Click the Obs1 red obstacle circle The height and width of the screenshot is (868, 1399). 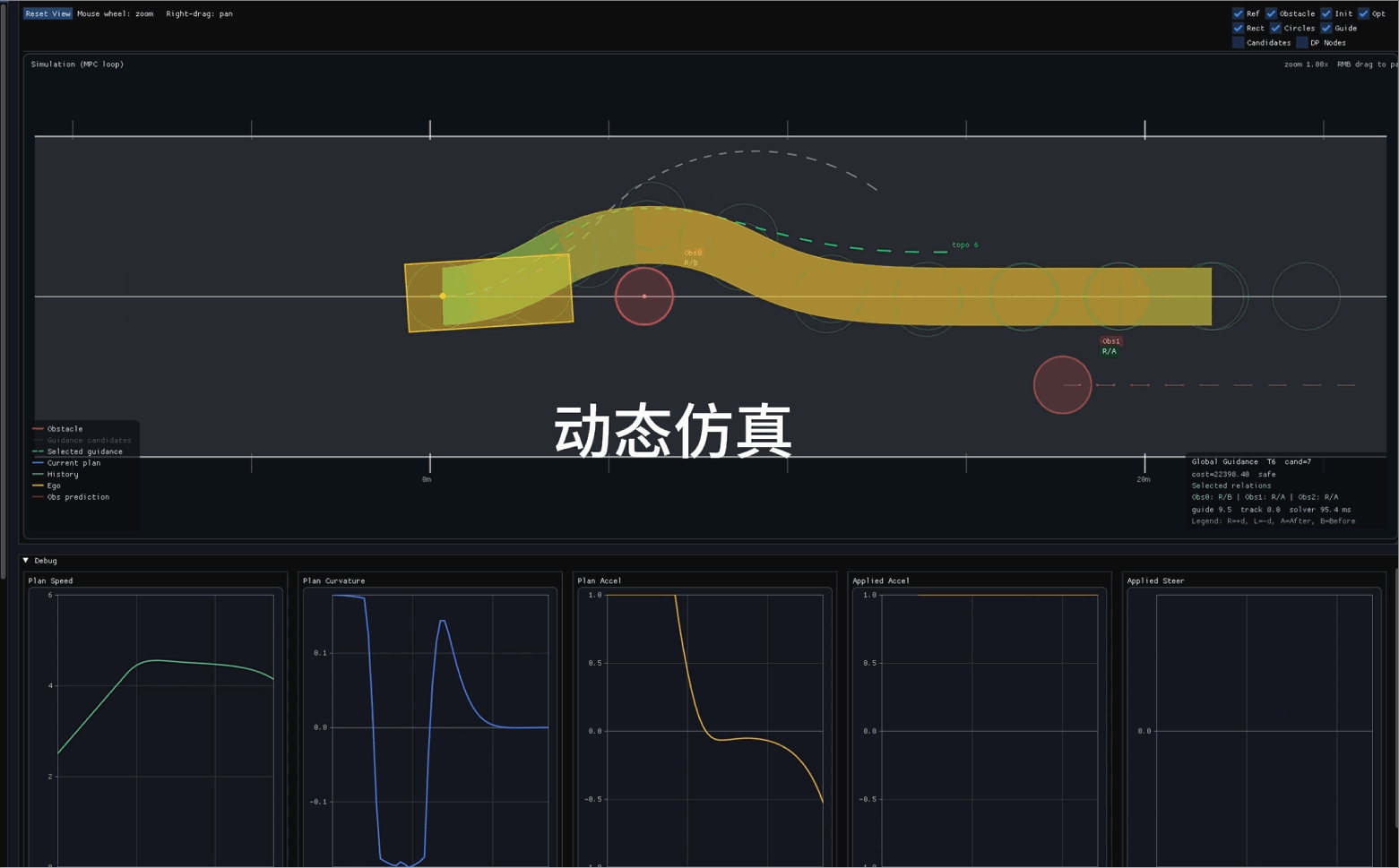(x=1062, y=385)
